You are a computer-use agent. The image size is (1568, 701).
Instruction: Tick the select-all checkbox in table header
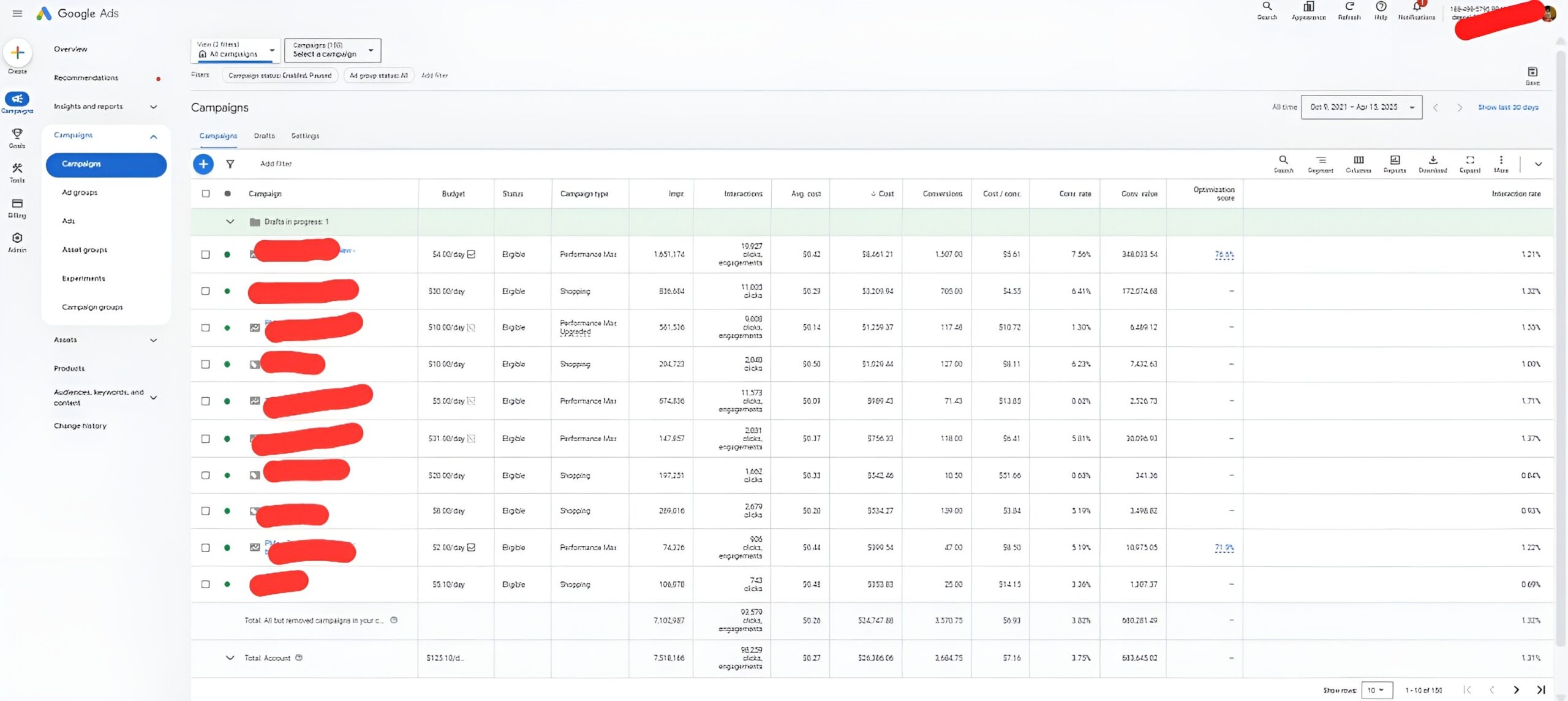click(206, 194)
